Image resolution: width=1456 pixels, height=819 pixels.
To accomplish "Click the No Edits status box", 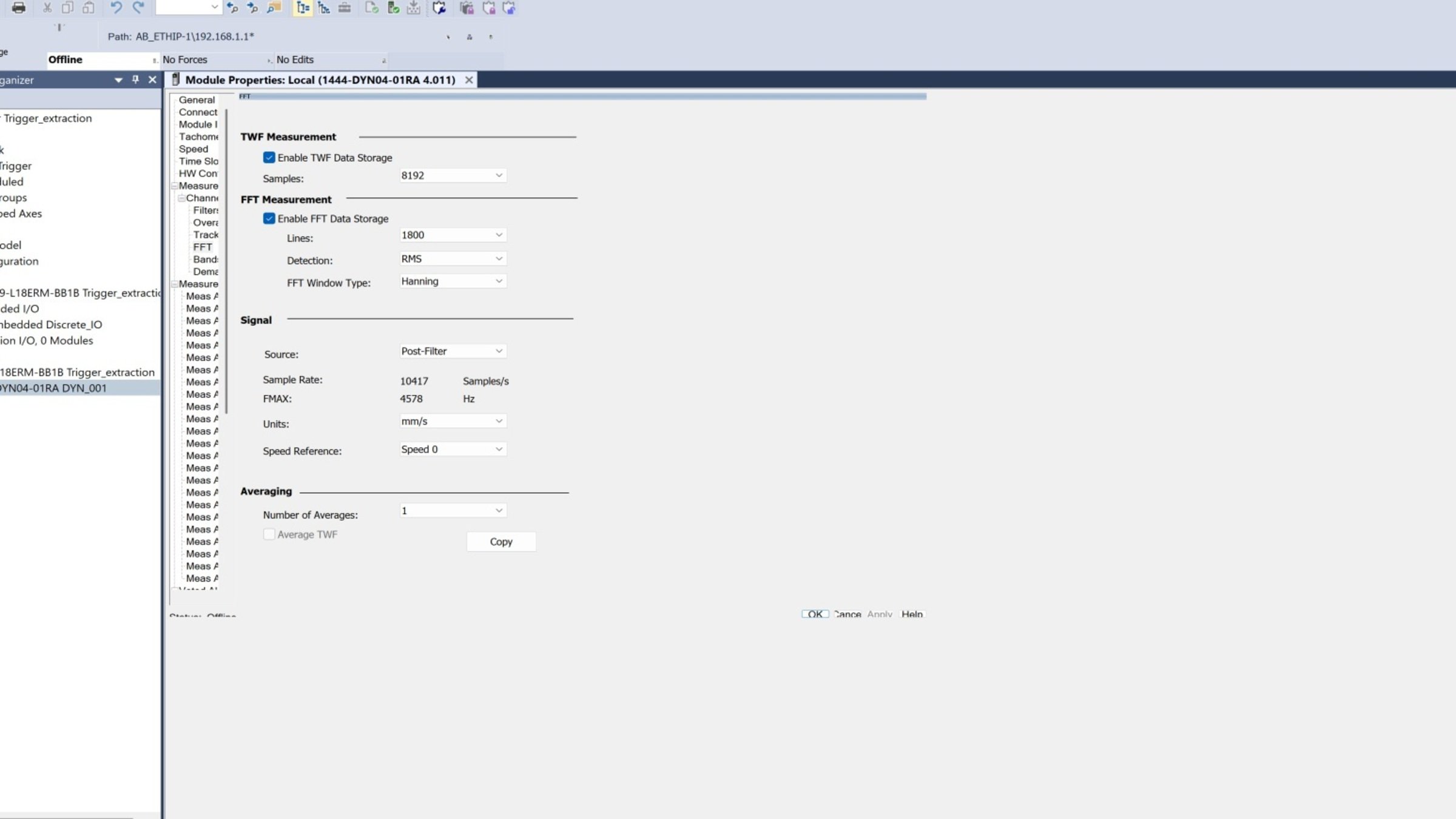I will pos(331,59).
